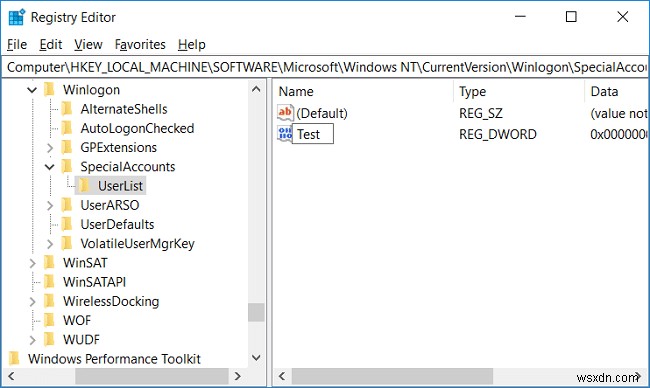Click the WirelessDocking folder icon
The height and width of the screenshot is (388, 650).
coord(49,301)
